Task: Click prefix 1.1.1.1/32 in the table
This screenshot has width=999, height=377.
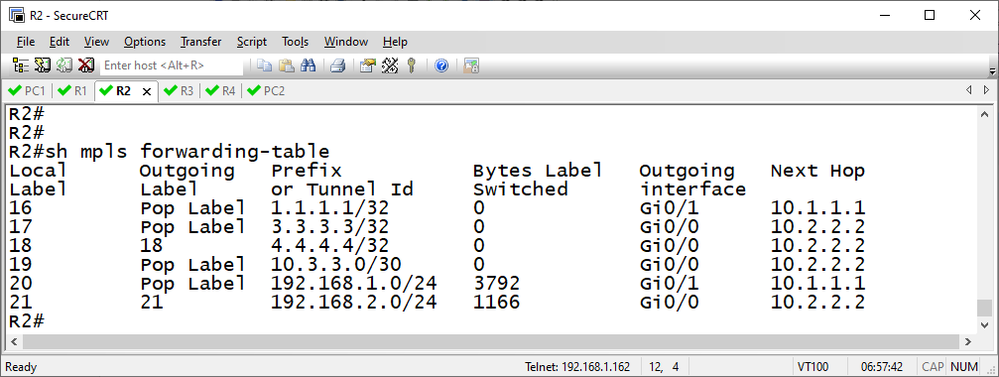Action: coord(329,208)
